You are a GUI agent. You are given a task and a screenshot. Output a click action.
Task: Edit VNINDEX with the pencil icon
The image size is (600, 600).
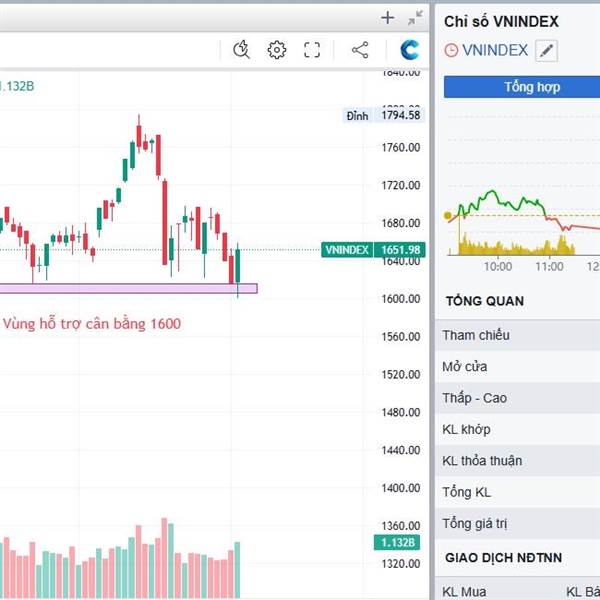click(x=545, y=50)
